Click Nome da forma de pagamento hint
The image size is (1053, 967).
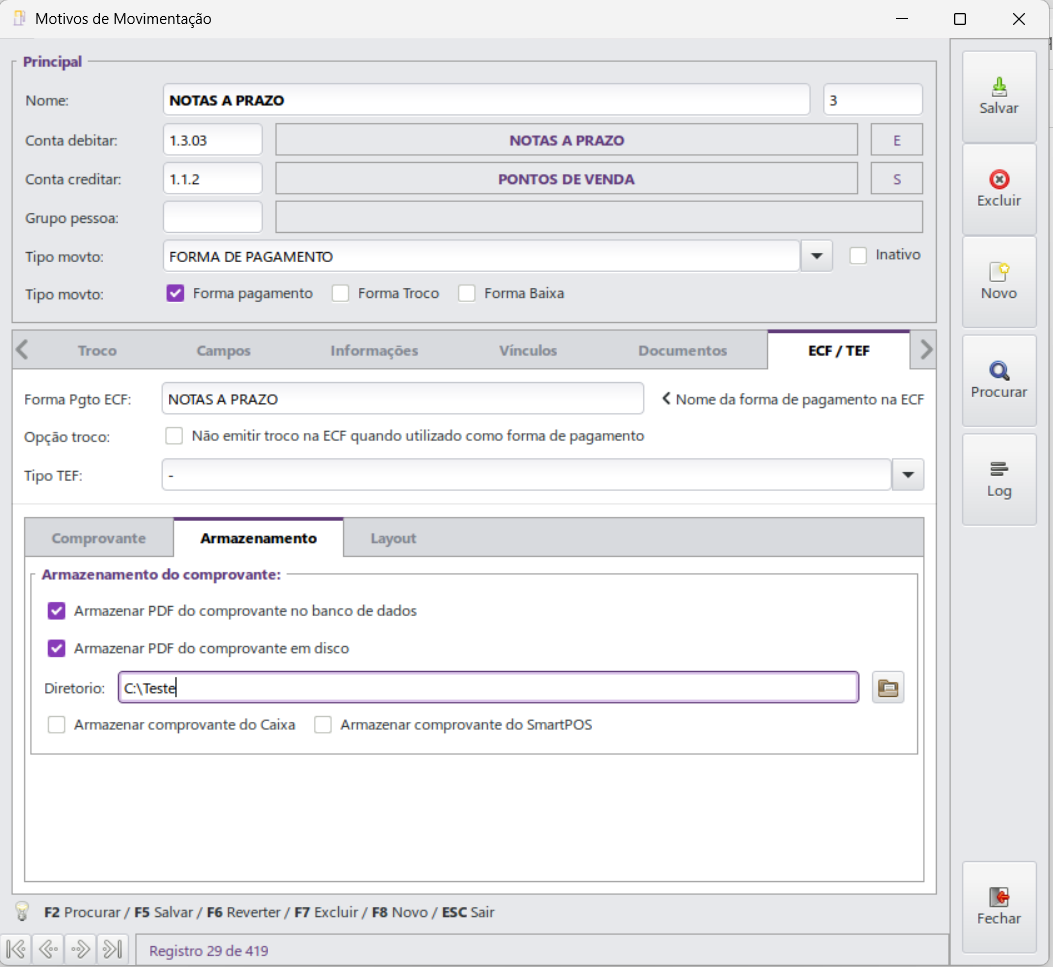(793, 400)
